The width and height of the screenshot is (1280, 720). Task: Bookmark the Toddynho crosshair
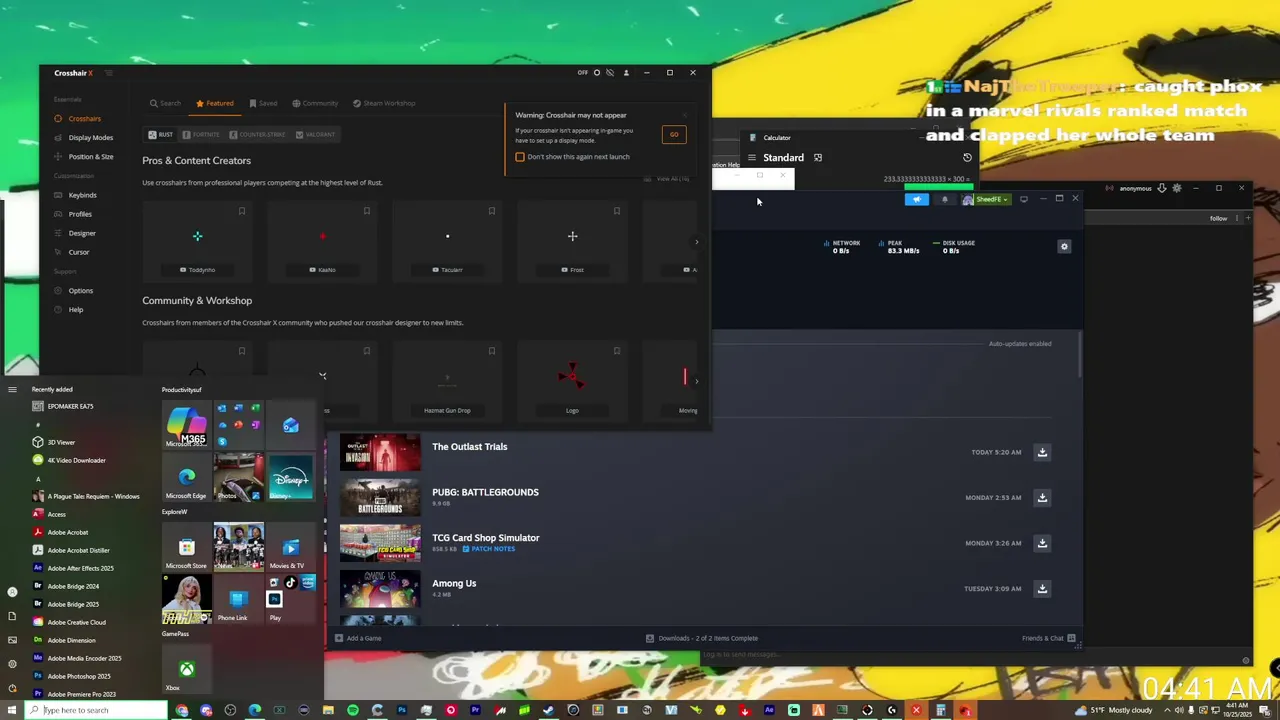click(241, 211)
